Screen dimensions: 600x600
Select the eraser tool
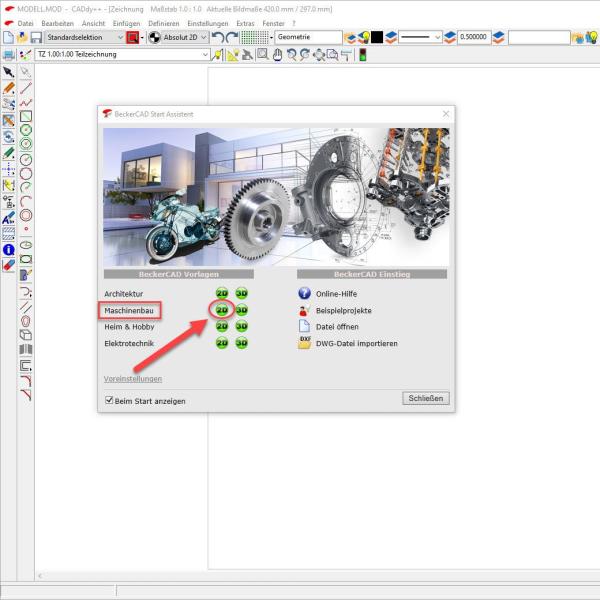(x=8, y=265)
